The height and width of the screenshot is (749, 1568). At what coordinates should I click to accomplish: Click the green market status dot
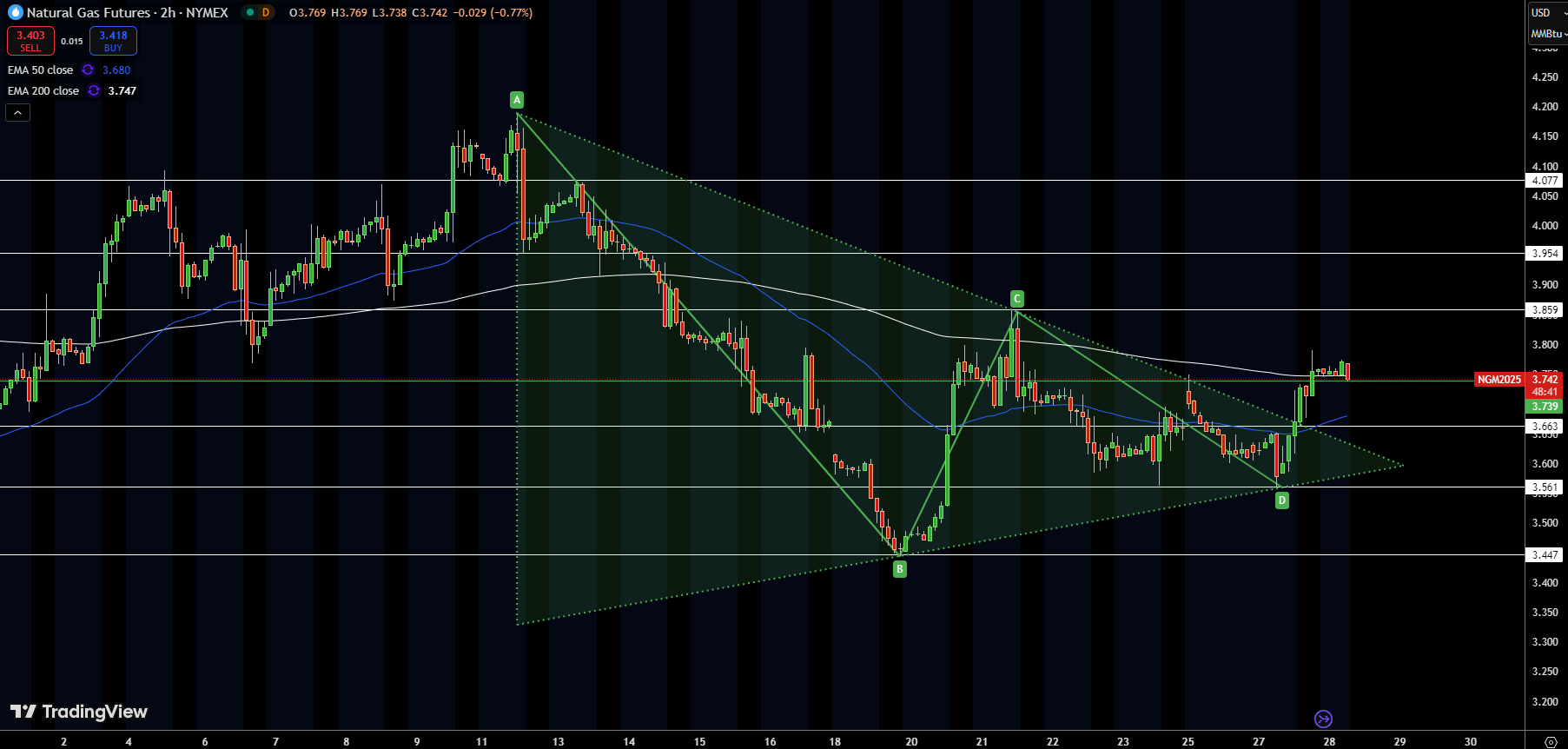point(250,12)
